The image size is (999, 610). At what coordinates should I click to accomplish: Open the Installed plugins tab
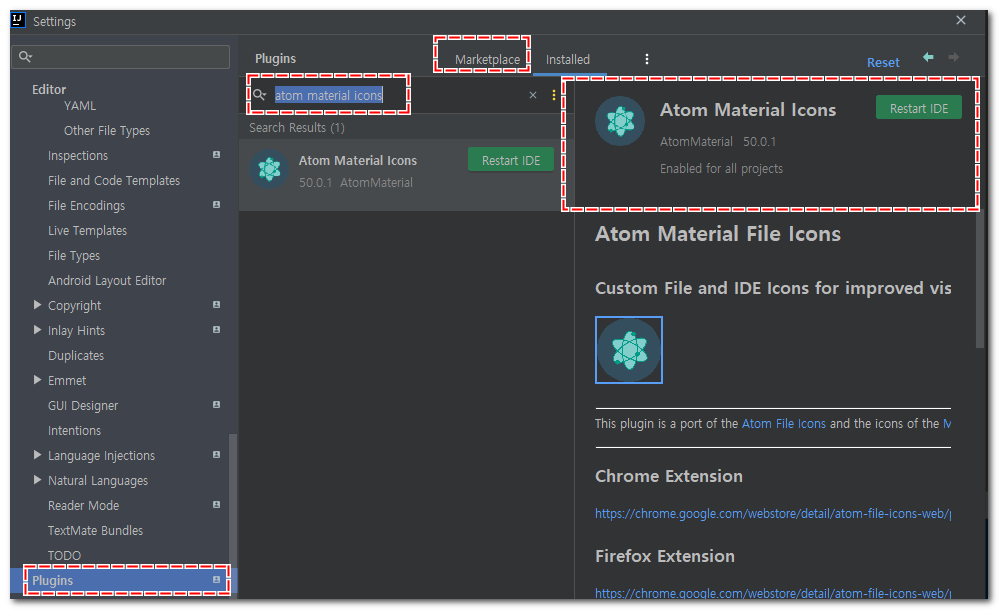coord(568,59)
